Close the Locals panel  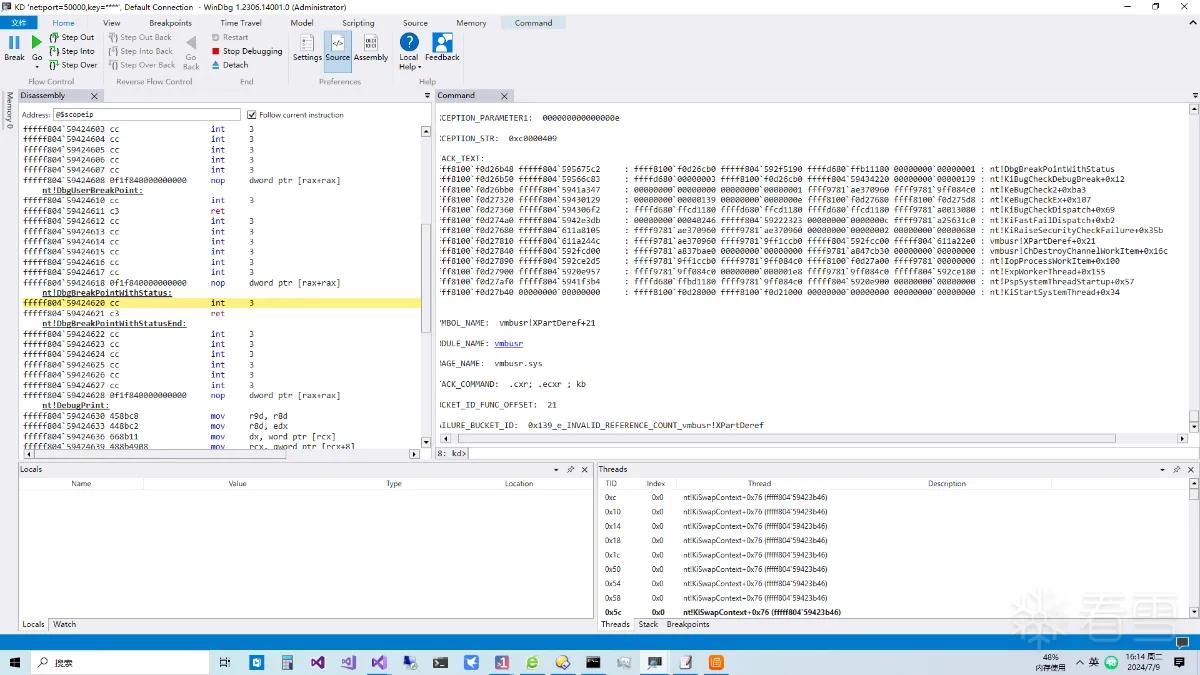(584, 469)
